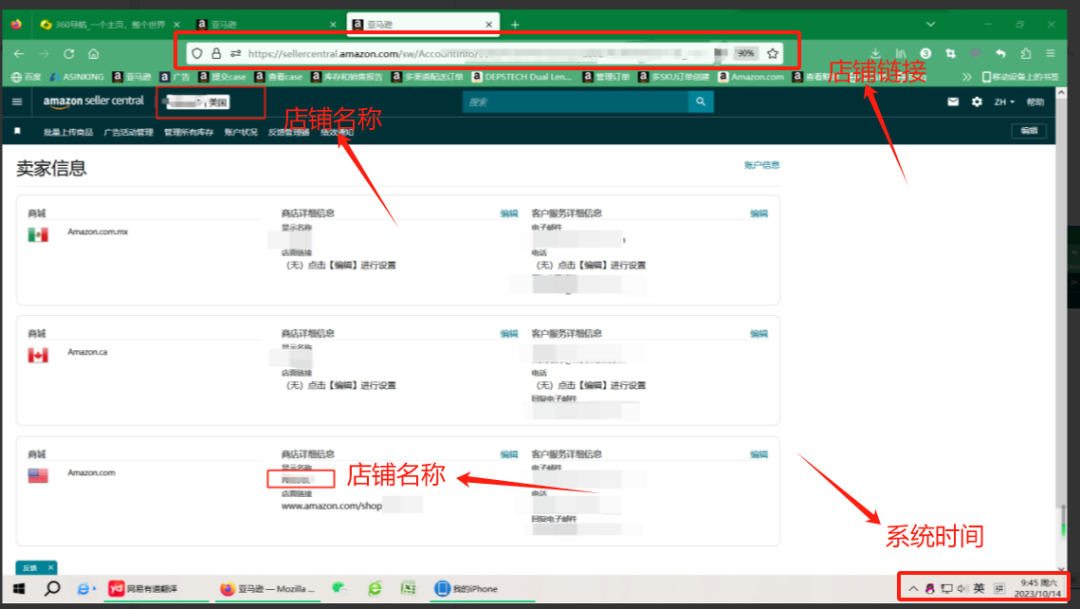1080x609 pixels.
Task: Open the Amazon.com bookmark
Action: (x=751, y=77)
